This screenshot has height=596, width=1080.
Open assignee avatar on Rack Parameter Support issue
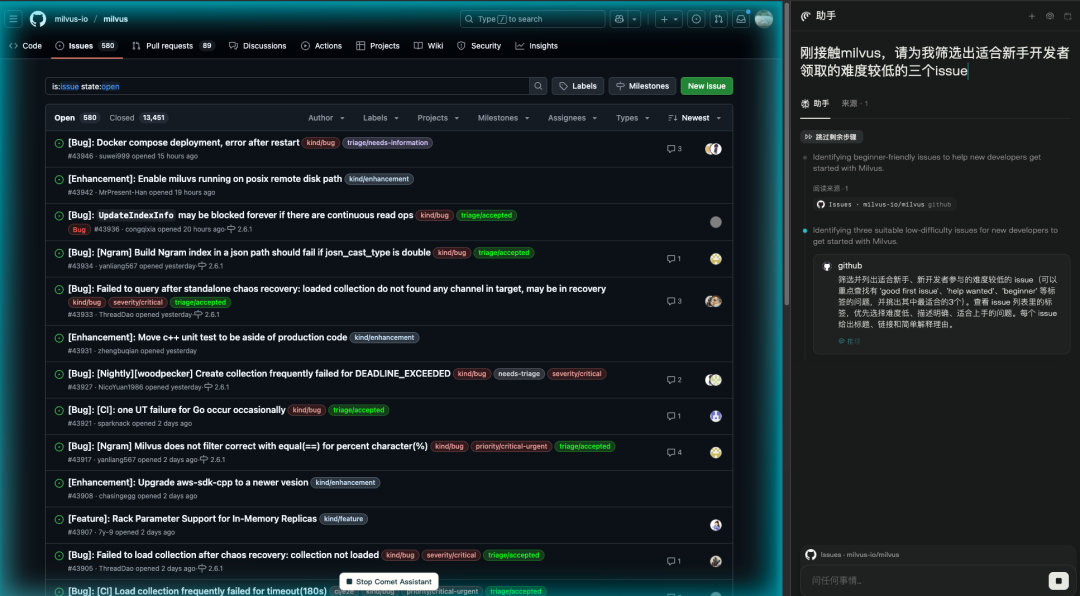716,525
